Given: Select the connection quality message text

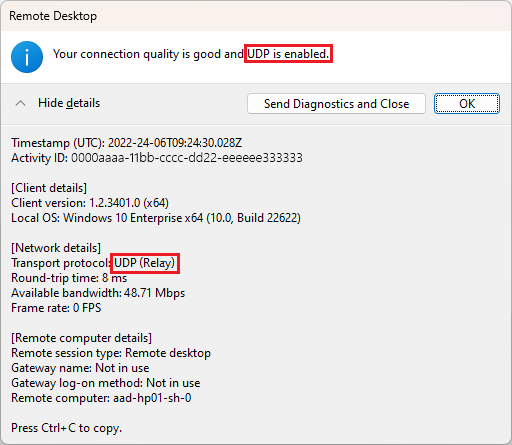Looking at the screenshot, I should tap(191, 54).
